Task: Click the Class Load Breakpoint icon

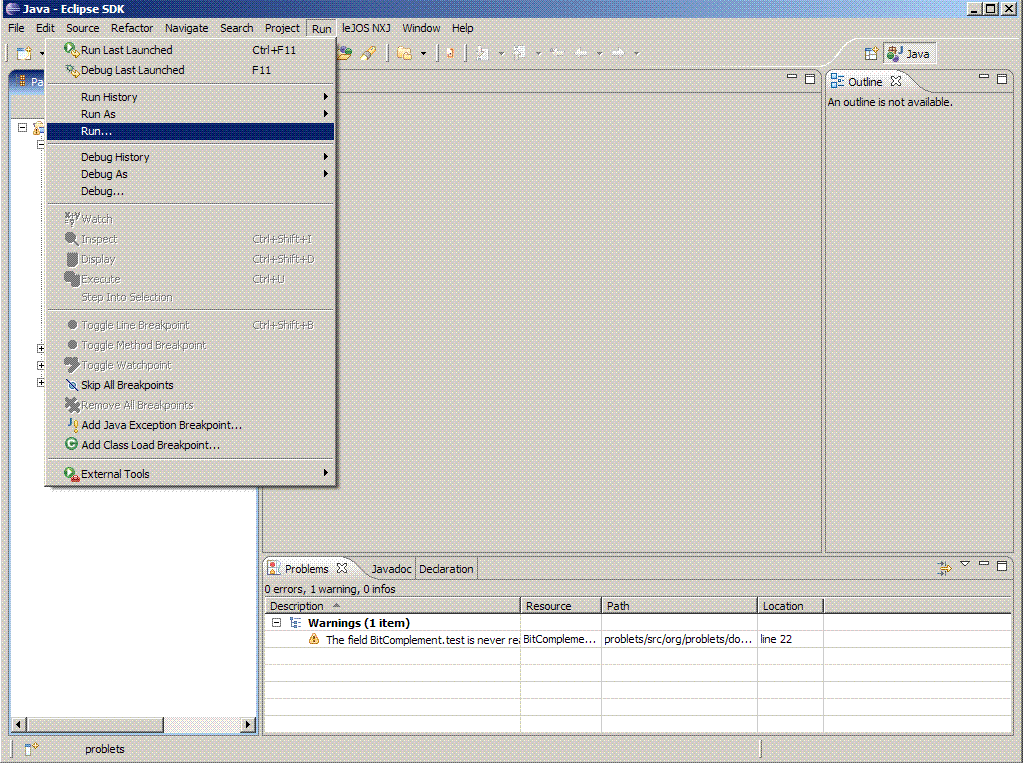Action: pos(72,444)
